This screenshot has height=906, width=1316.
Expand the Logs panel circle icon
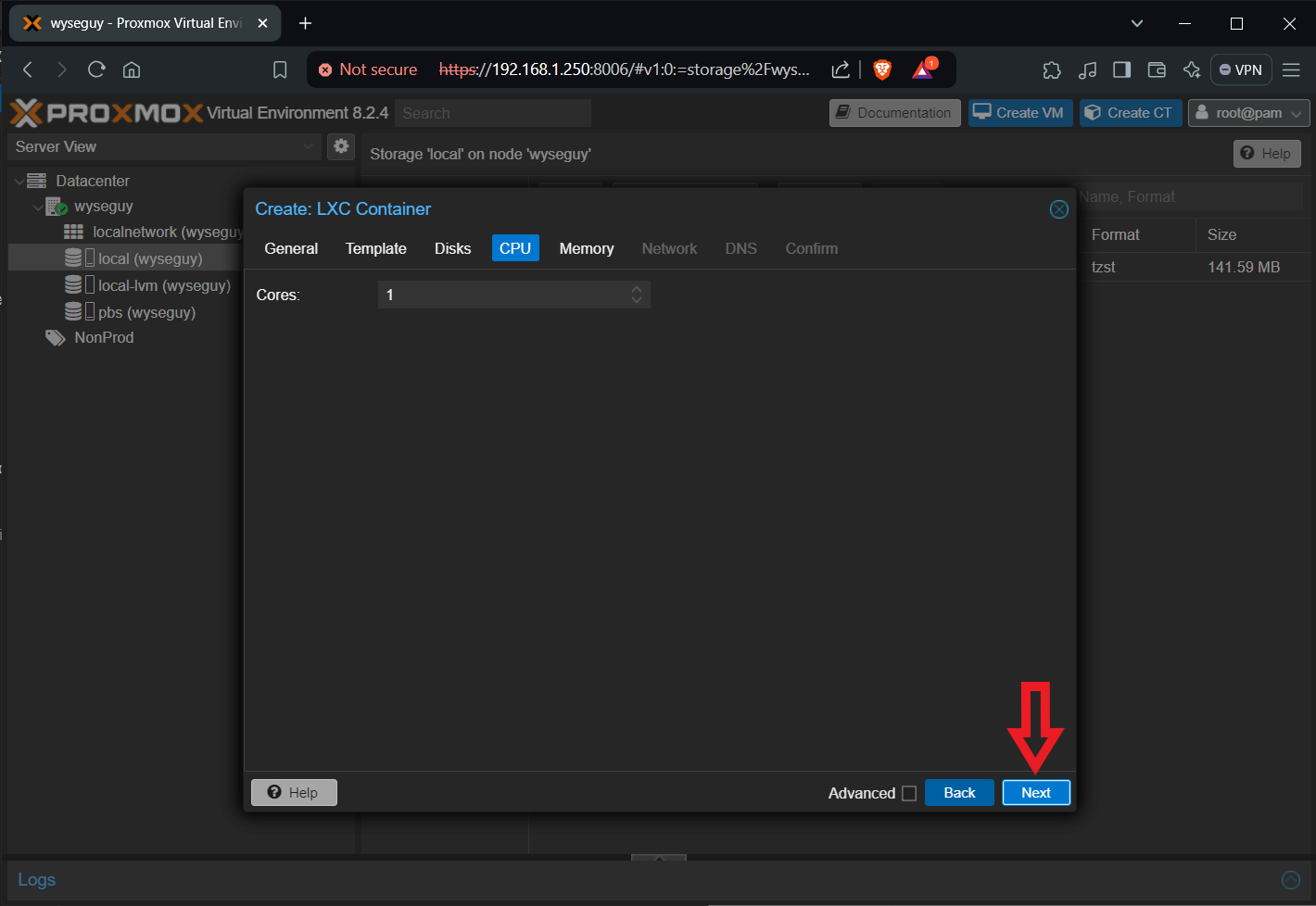1290,880
